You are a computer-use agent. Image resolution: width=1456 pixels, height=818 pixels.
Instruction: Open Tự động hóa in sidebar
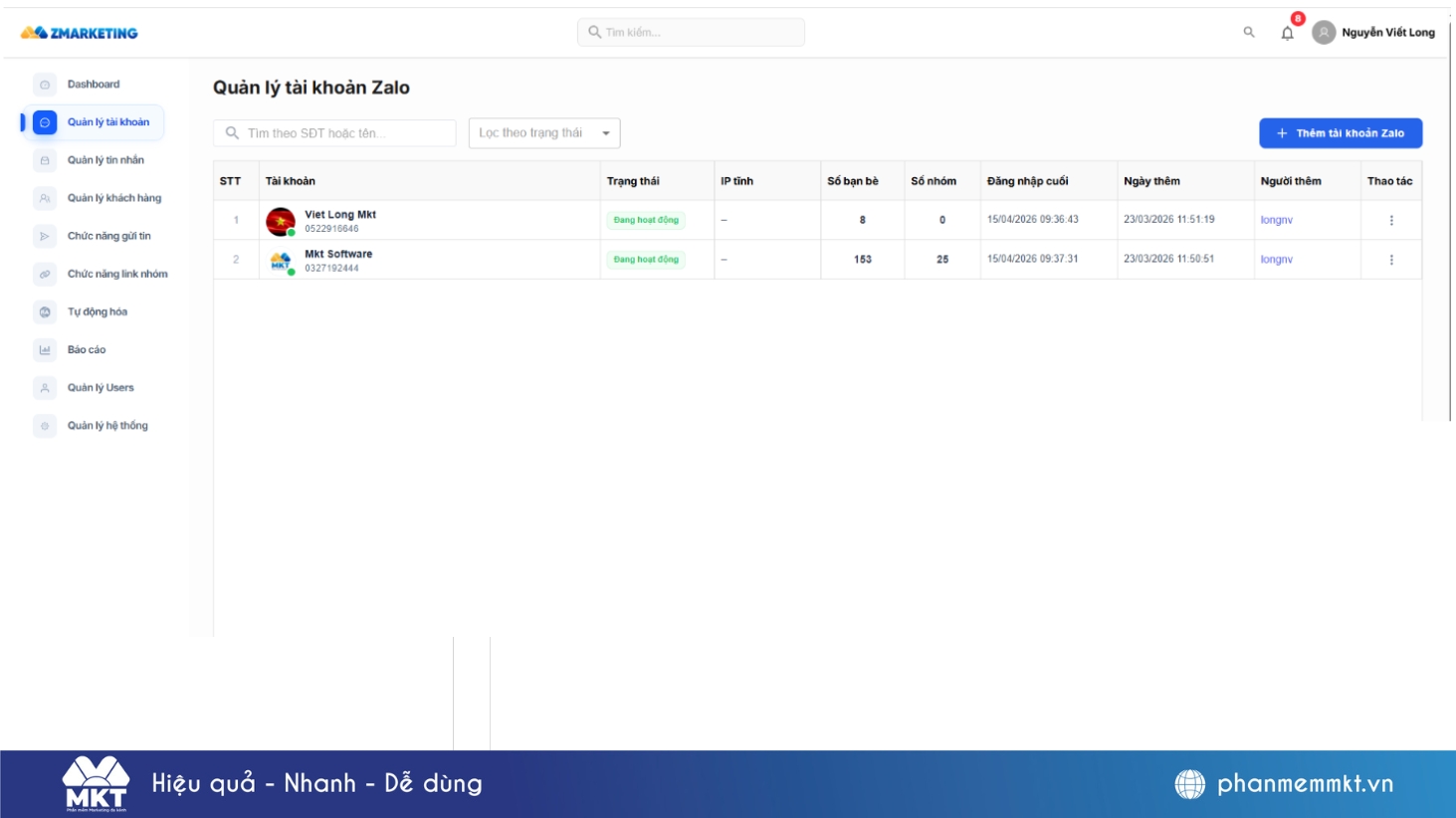97,311
